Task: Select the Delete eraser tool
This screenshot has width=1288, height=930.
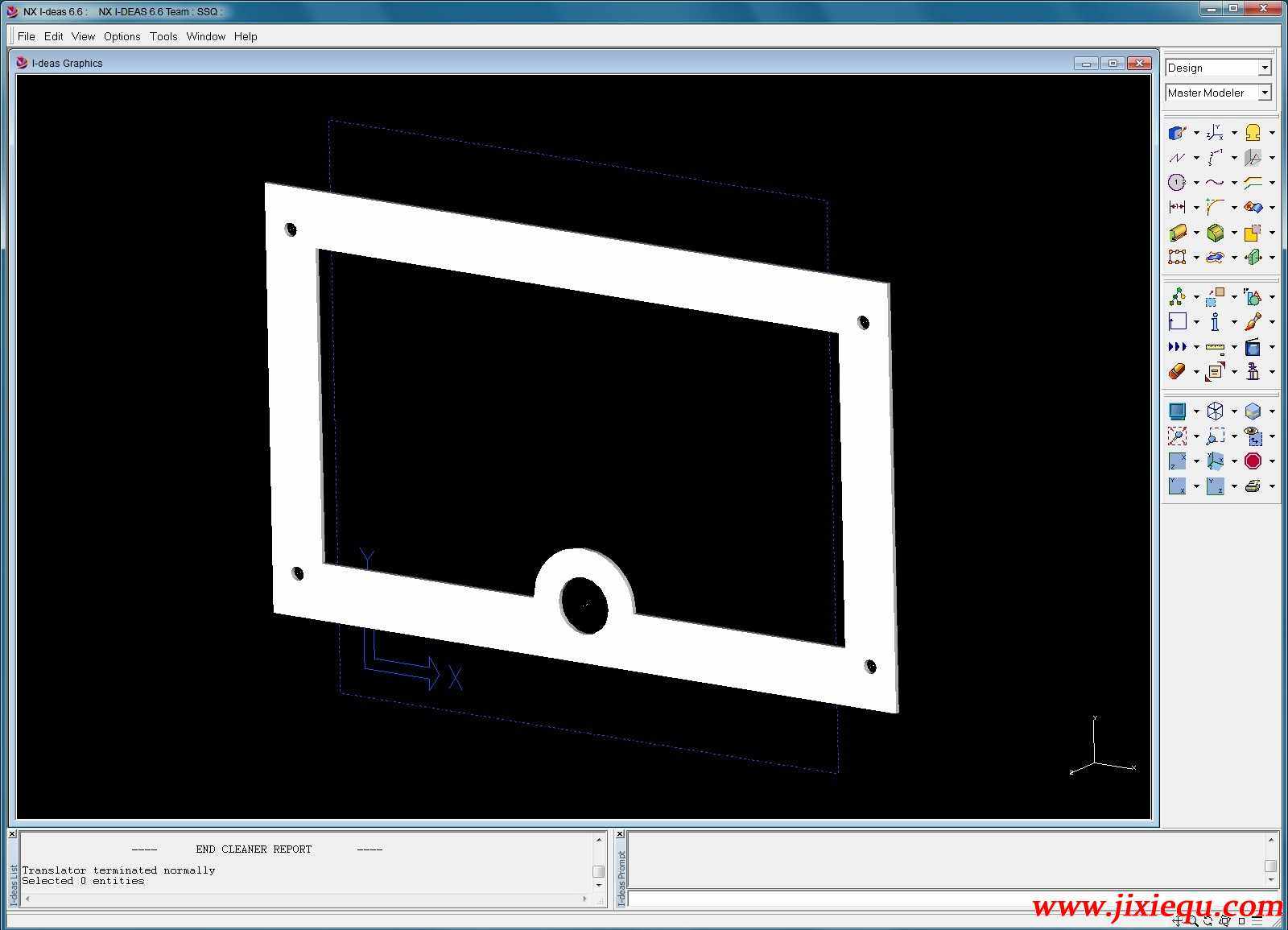Action: point(1176,370)
